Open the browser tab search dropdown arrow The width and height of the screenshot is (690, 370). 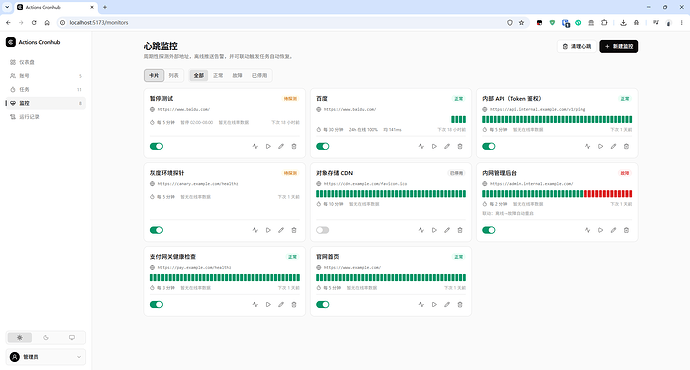click(7, 7)
